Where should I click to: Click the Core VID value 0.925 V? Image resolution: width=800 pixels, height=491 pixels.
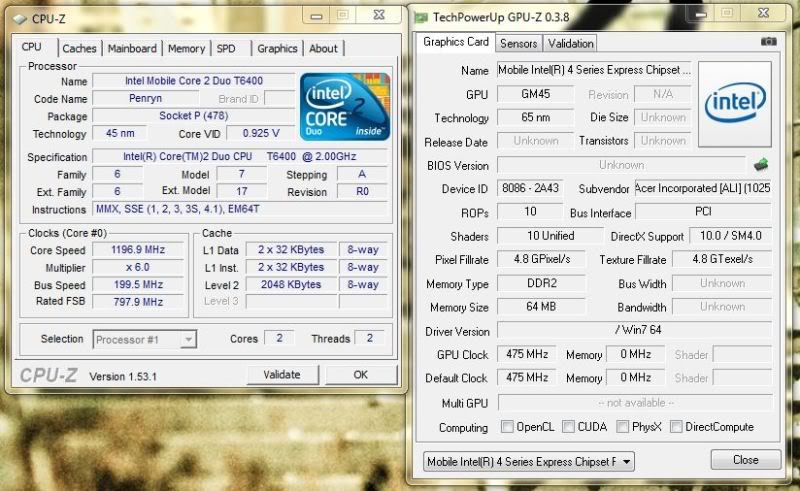coord(261,133)
